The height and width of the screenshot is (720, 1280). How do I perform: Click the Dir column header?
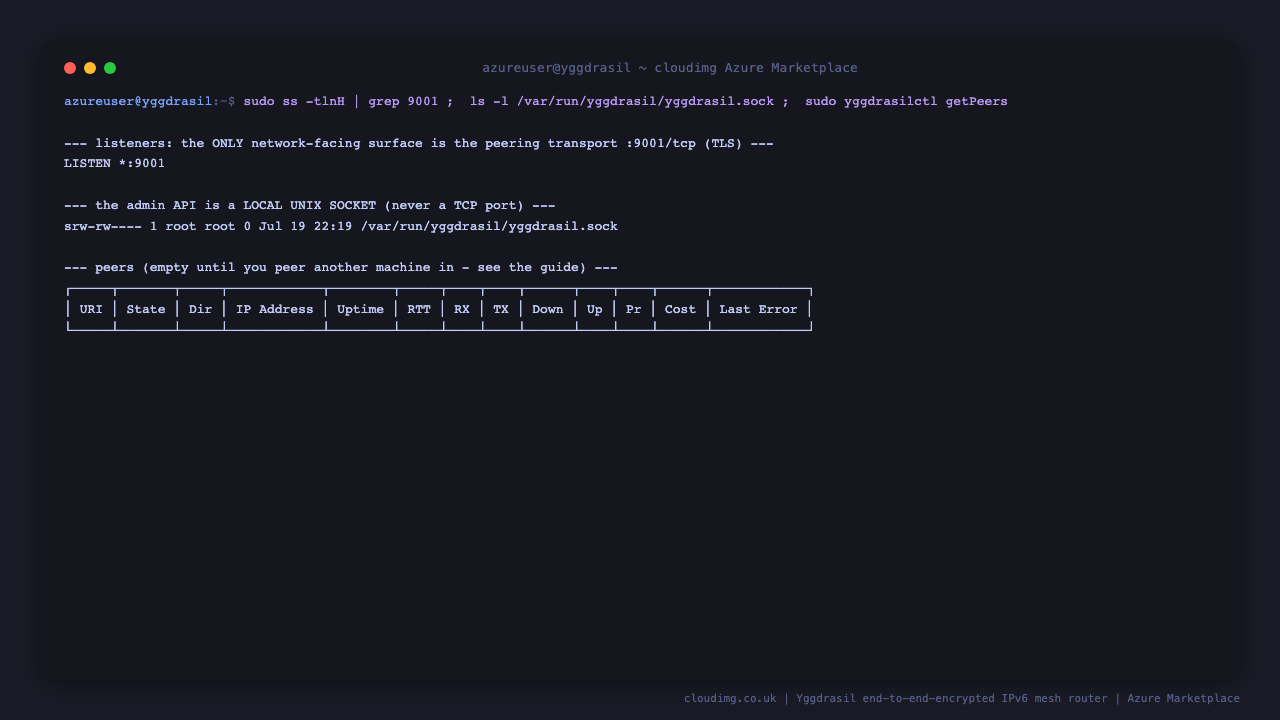(200, 309)
